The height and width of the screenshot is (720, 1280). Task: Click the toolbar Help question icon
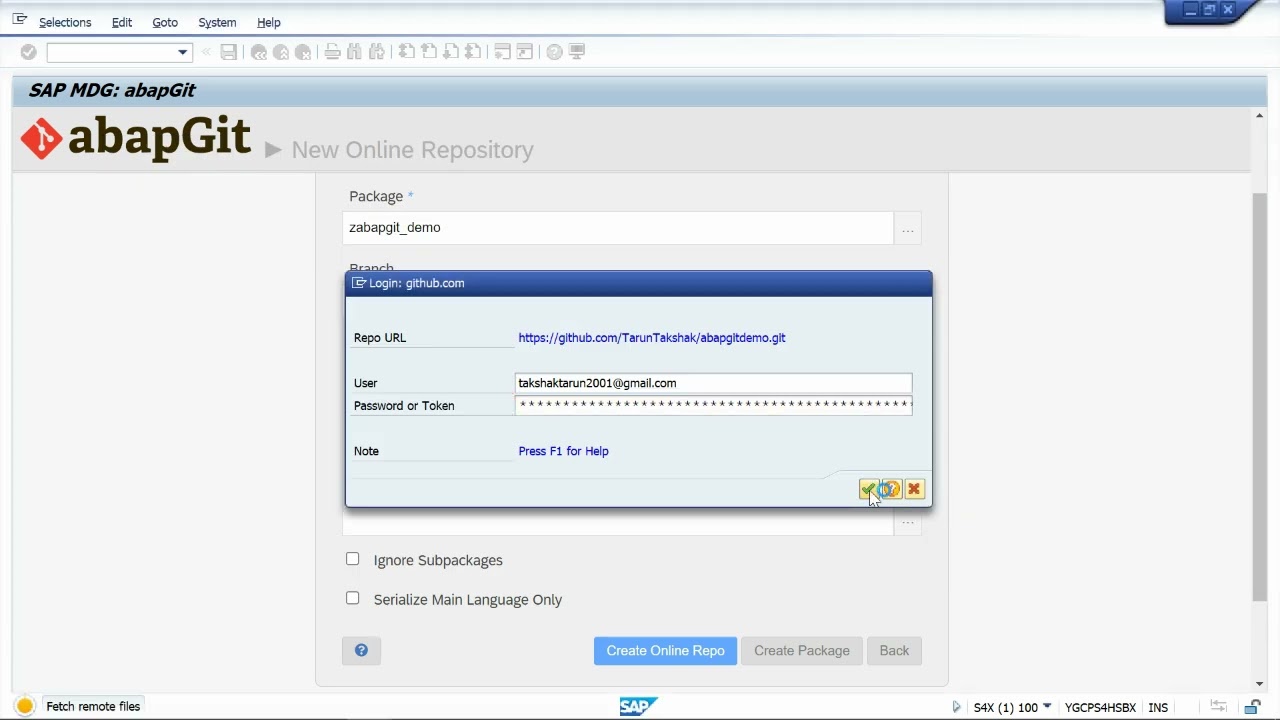click(x=554, y=52)
